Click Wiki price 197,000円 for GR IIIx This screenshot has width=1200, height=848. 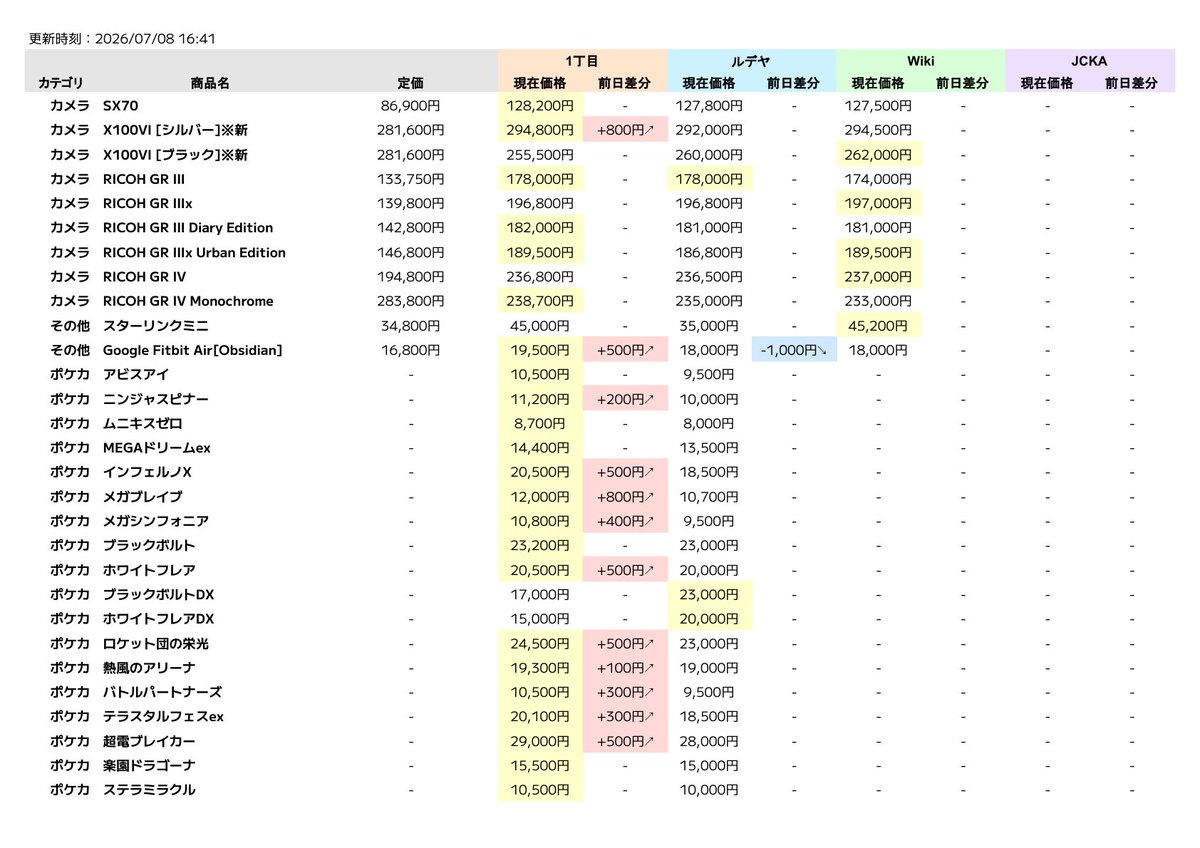click(879, 204)
